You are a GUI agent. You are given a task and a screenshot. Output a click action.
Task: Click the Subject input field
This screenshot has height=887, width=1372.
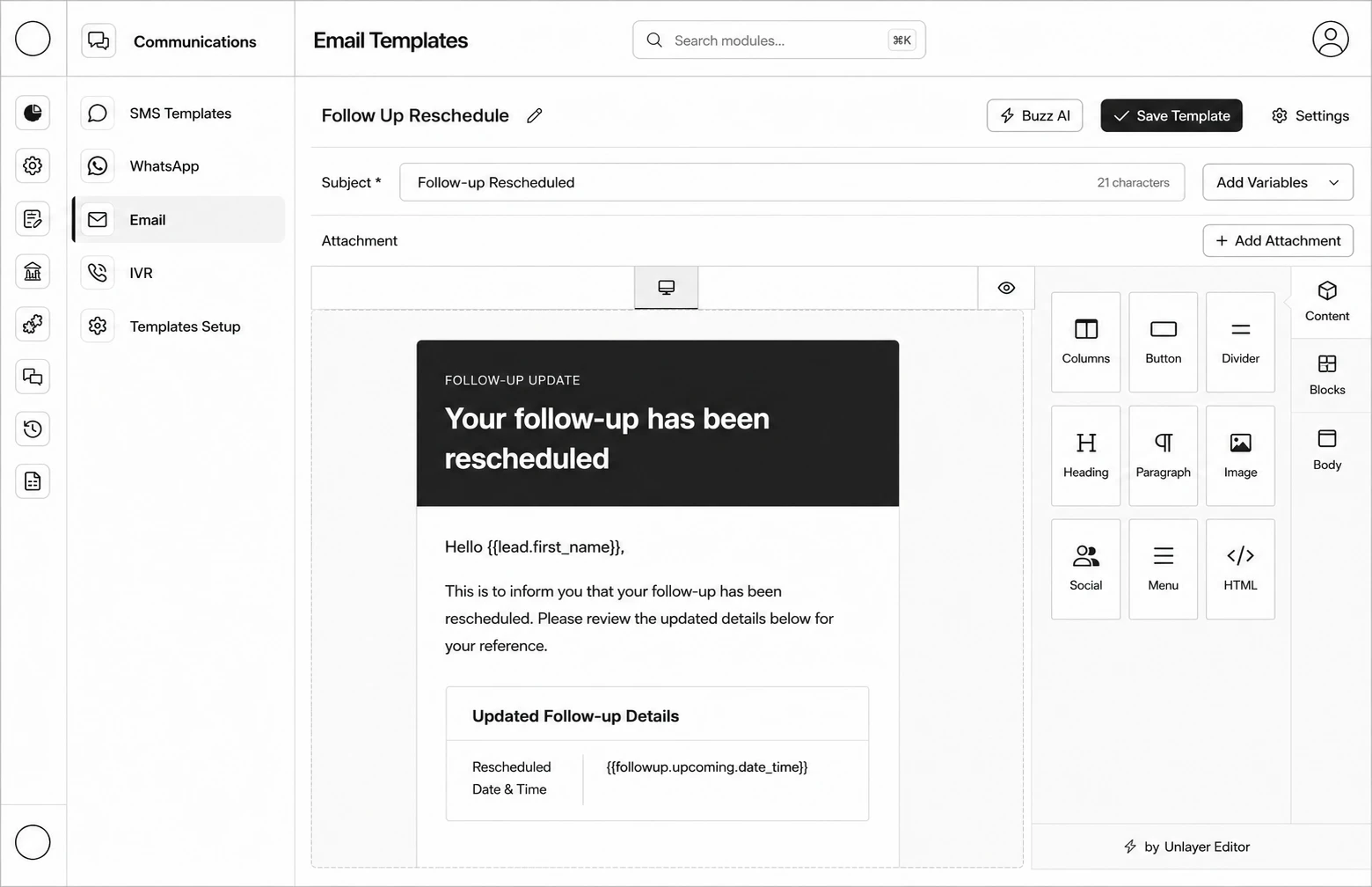(x=792, y=182)
